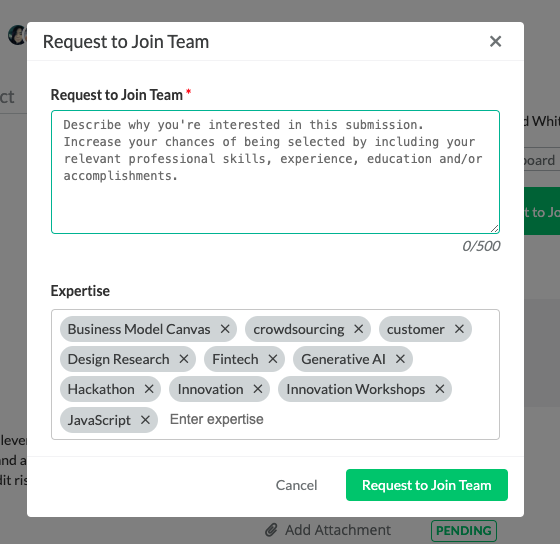Remove the JavaScript expertise tag
Image resolution: width=560 pixels, height=544 pixels.
(145, 420)
